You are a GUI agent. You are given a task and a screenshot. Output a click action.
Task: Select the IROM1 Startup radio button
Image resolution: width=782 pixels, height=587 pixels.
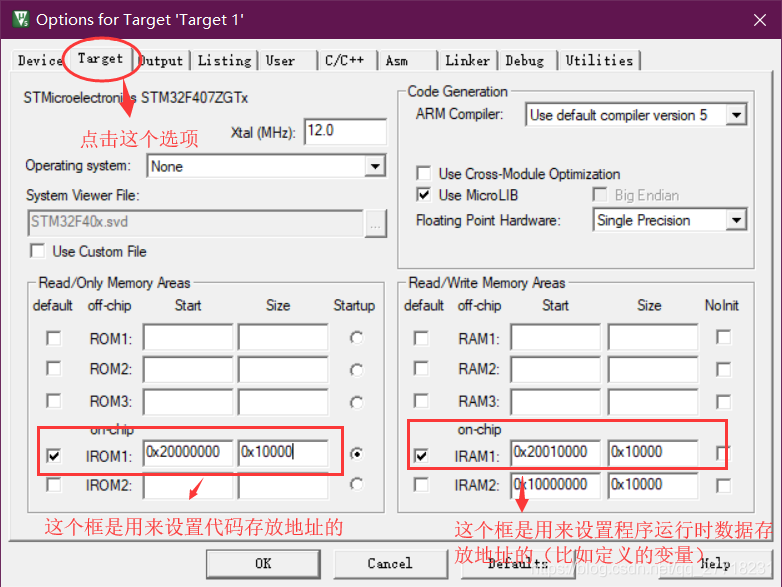click(x=357, y=454)
